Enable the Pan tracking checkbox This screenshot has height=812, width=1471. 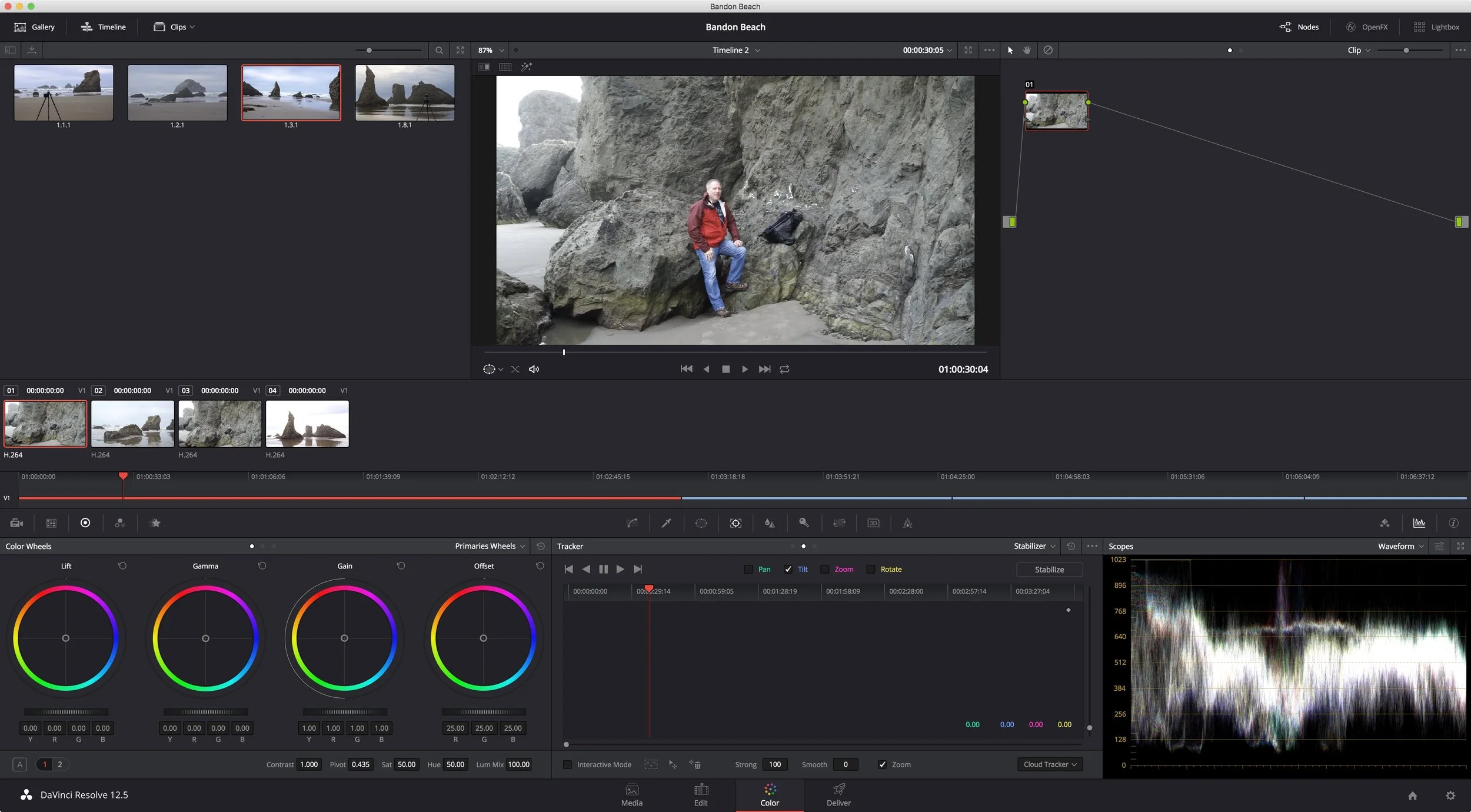(748, 569)
